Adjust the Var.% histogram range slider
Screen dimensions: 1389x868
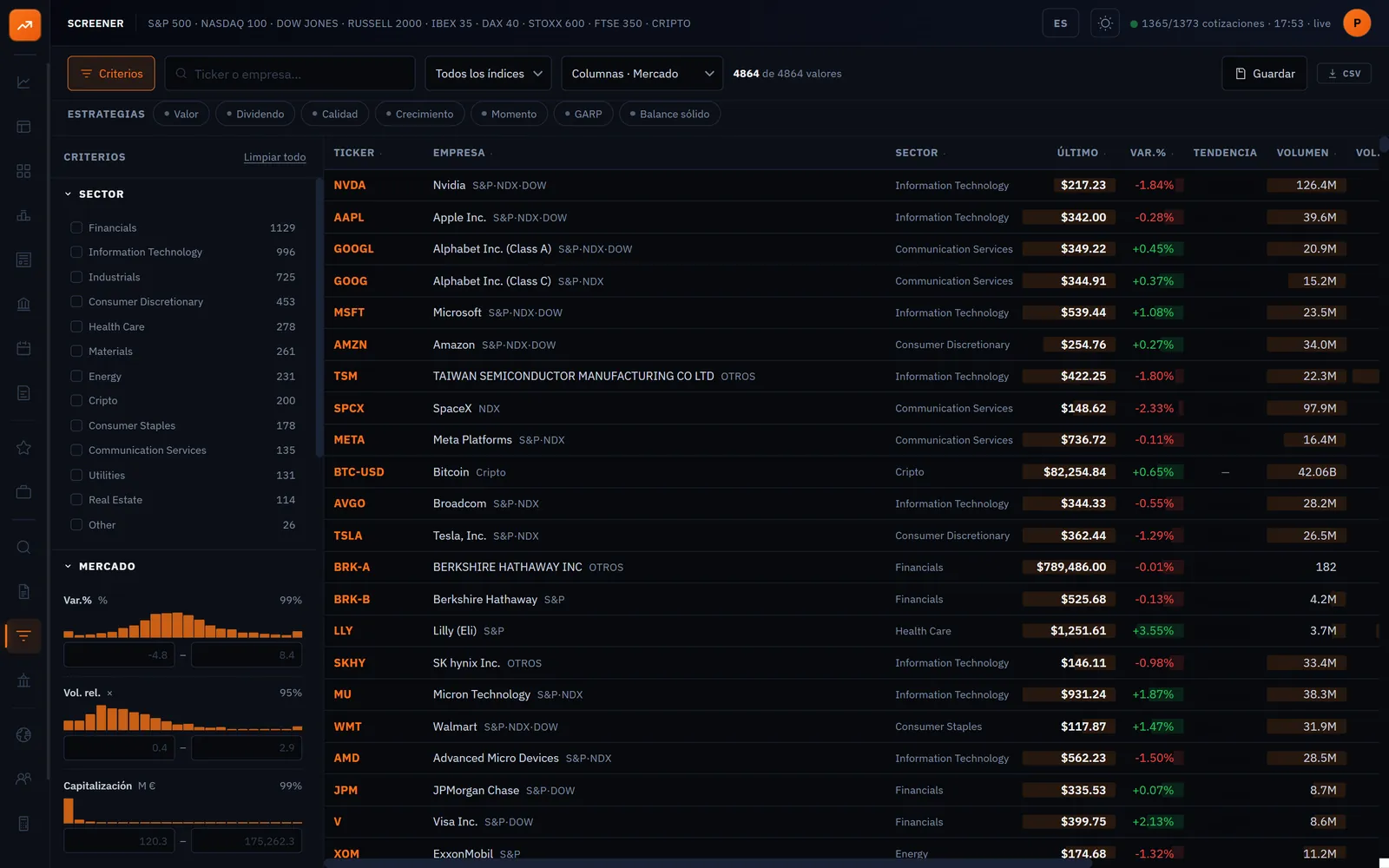[x=182, y=625]
